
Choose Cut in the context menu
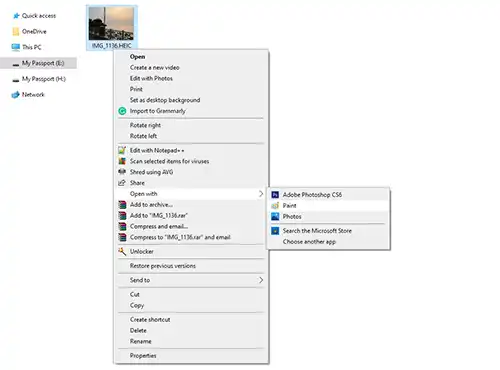click(x=191, y=294)
